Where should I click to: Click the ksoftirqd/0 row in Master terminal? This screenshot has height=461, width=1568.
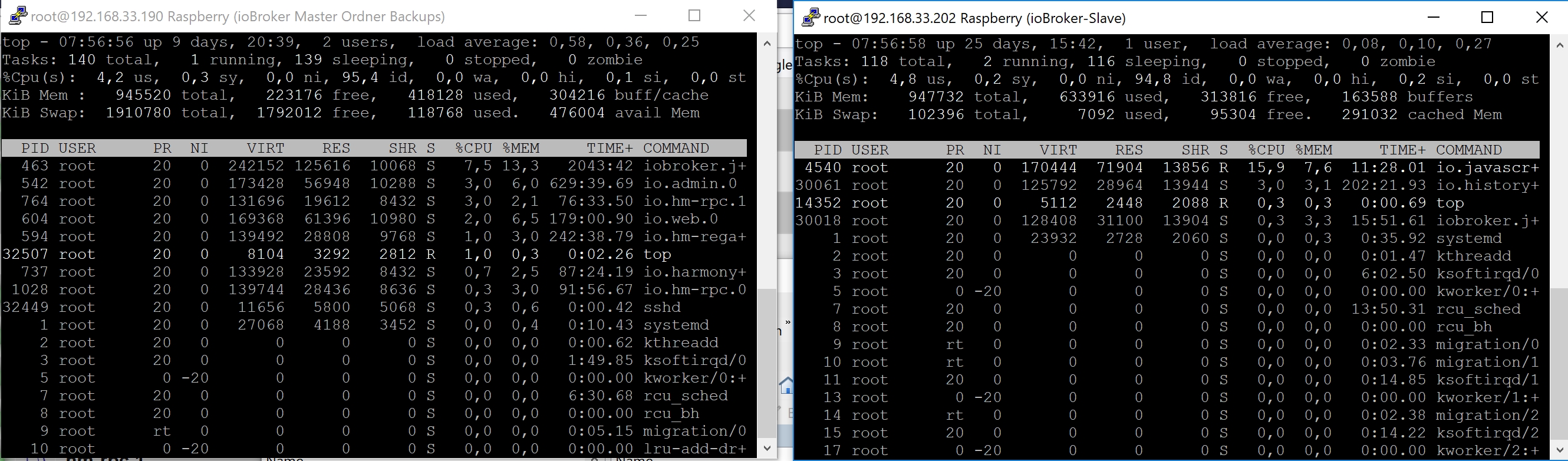[x=374, y=360]
